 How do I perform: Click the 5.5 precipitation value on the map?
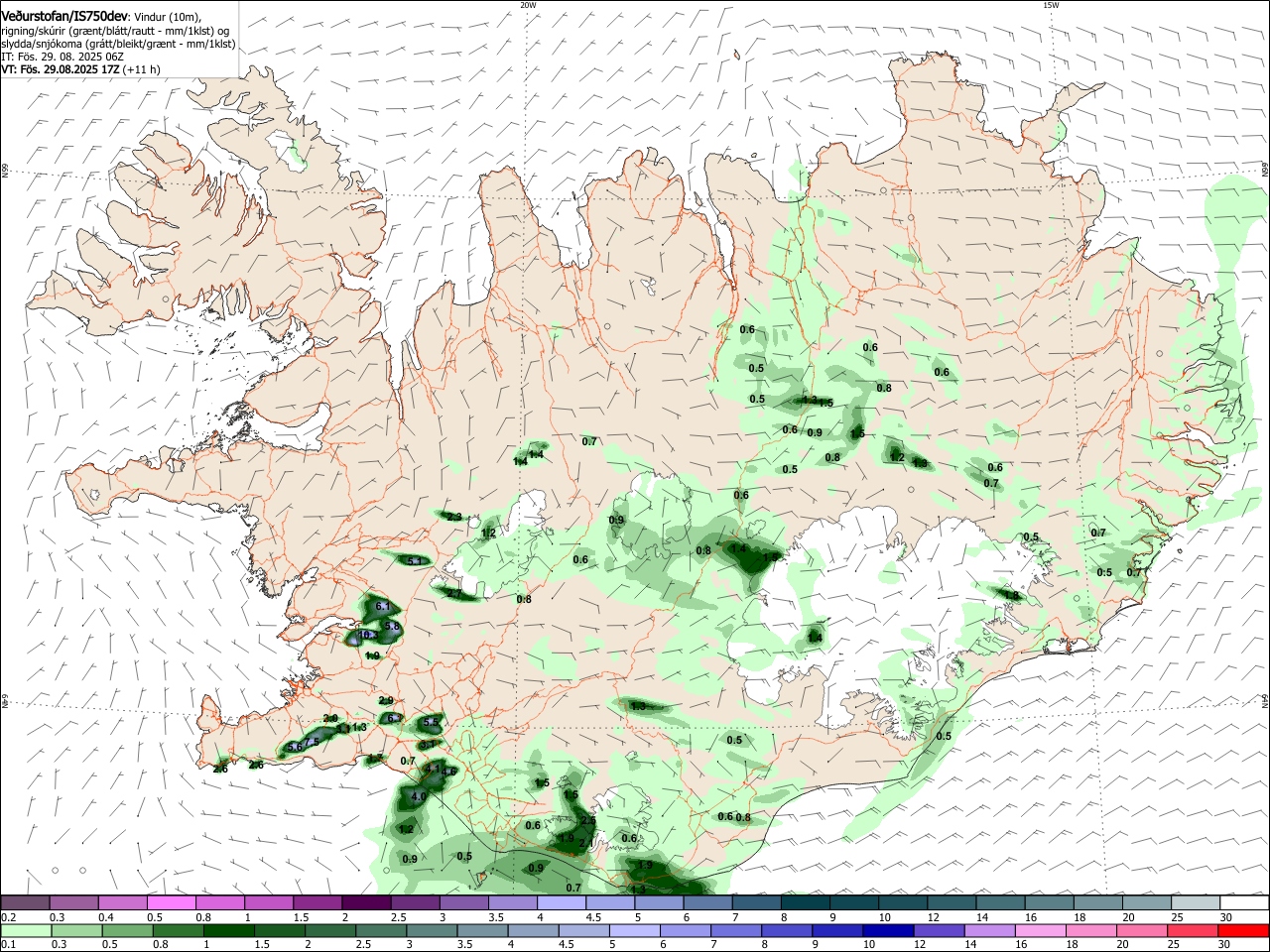[x=430, y=723]
